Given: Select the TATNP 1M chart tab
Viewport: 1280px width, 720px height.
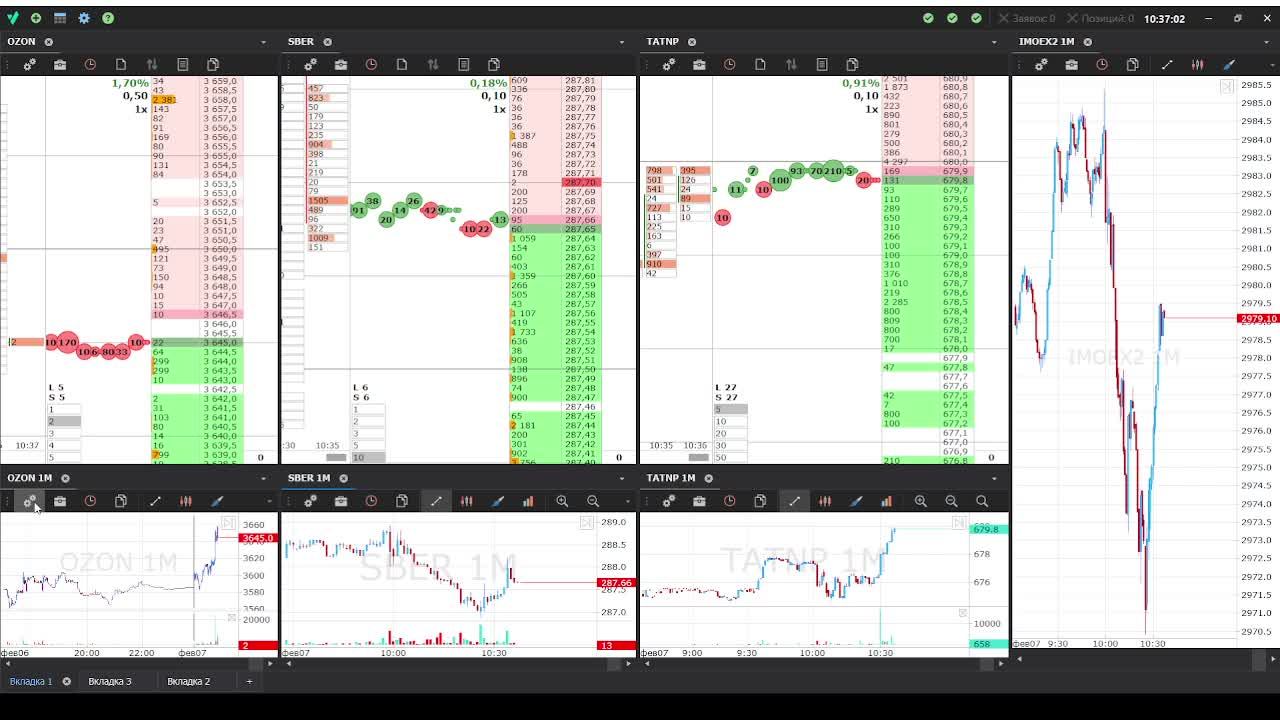Looking at the screenshot, I should tap(671, 478).
